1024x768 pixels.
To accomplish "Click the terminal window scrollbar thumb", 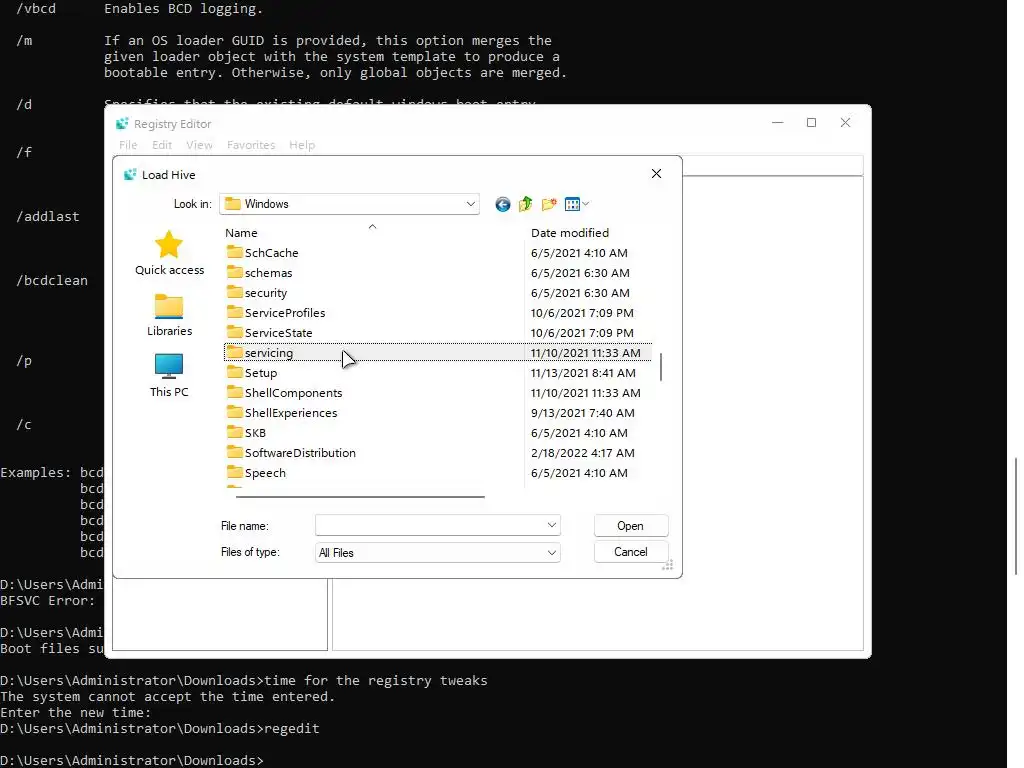I will click(1016, 516).
